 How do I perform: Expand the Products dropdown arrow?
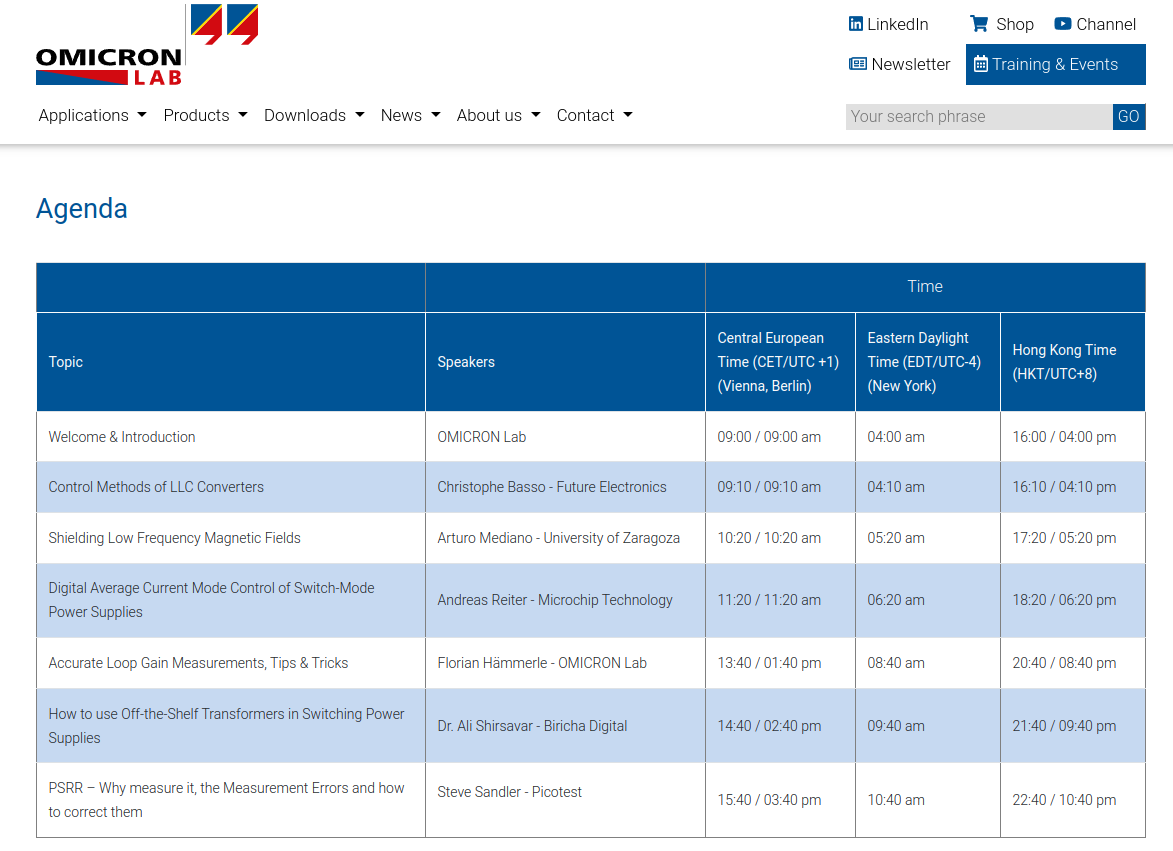click(243, 115)
